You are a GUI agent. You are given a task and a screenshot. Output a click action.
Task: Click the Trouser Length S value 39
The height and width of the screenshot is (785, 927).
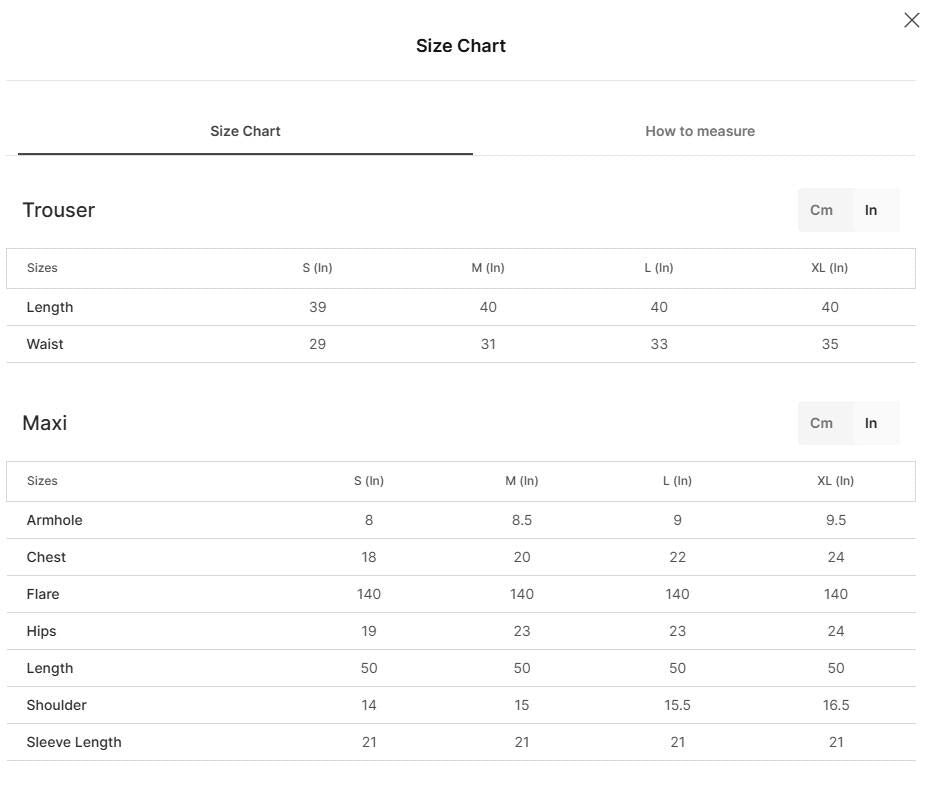tap(317, 307)
